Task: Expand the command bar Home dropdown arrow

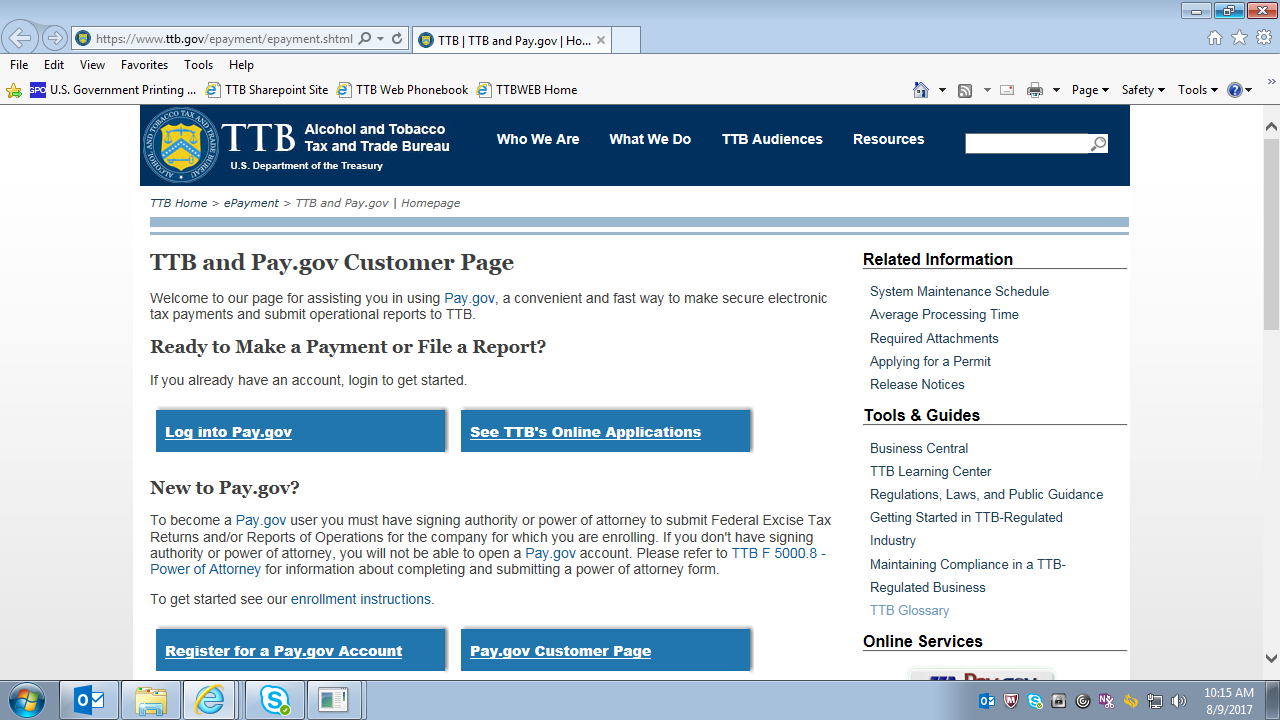Action: click(x=942, y=90)
